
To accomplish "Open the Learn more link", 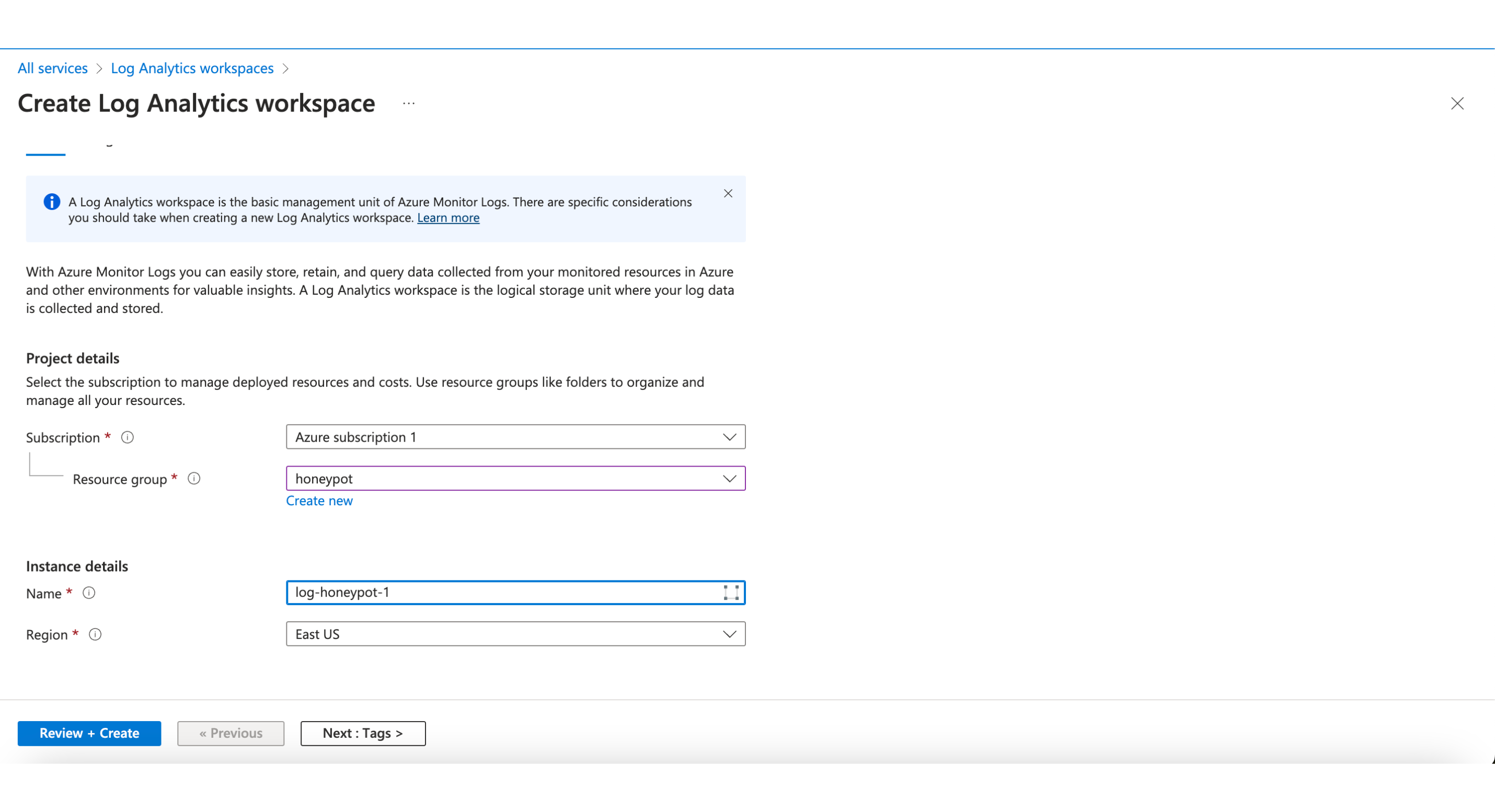I will (448, 218).
